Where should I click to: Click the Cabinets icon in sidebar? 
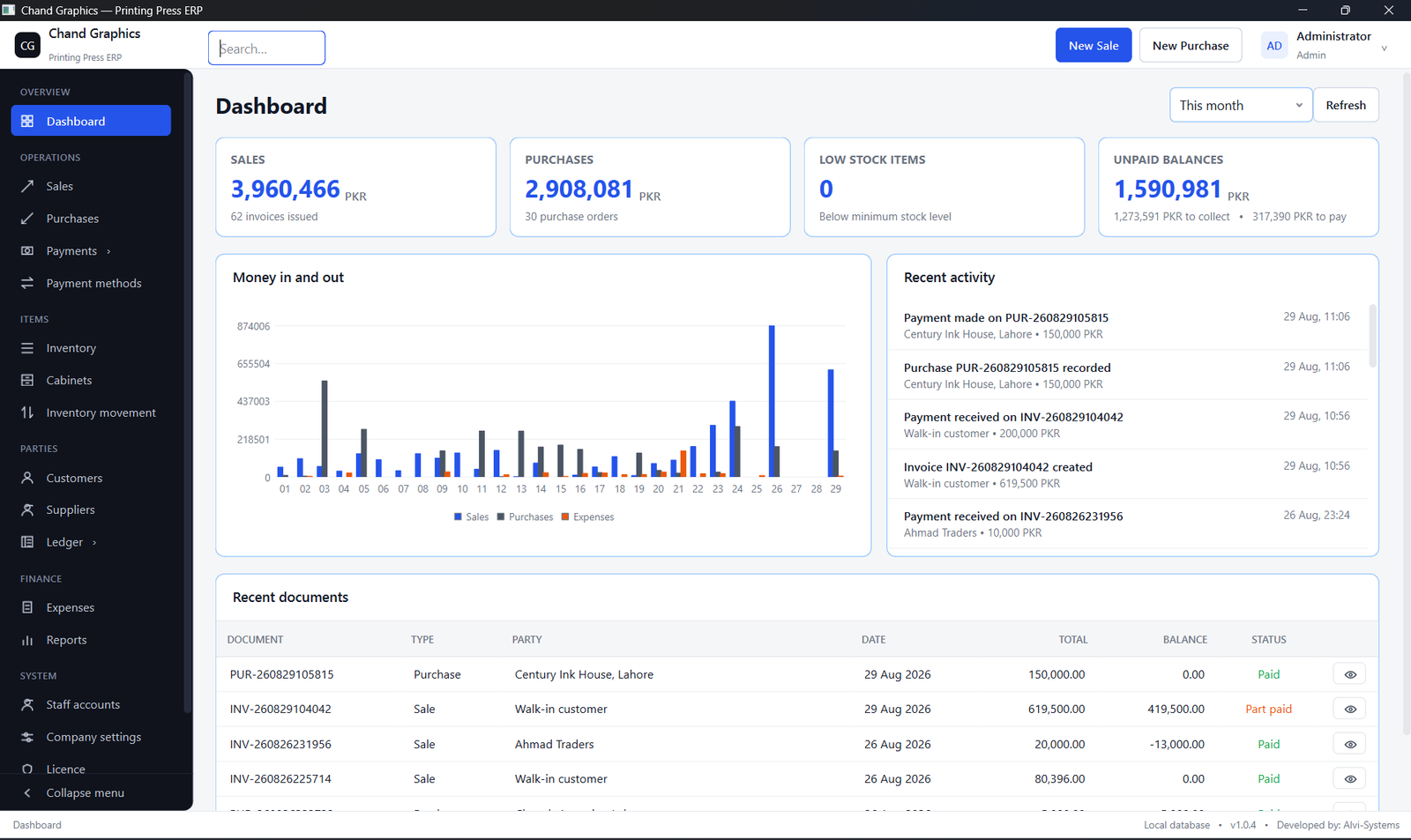click(27, 380)
